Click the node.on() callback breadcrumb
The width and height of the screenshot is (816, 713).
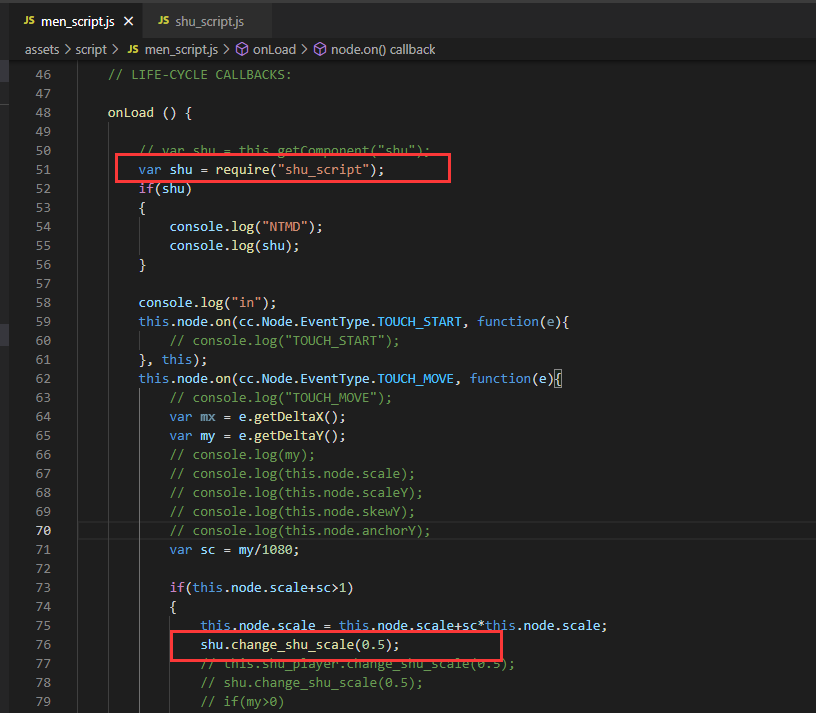tap(383, 49)
